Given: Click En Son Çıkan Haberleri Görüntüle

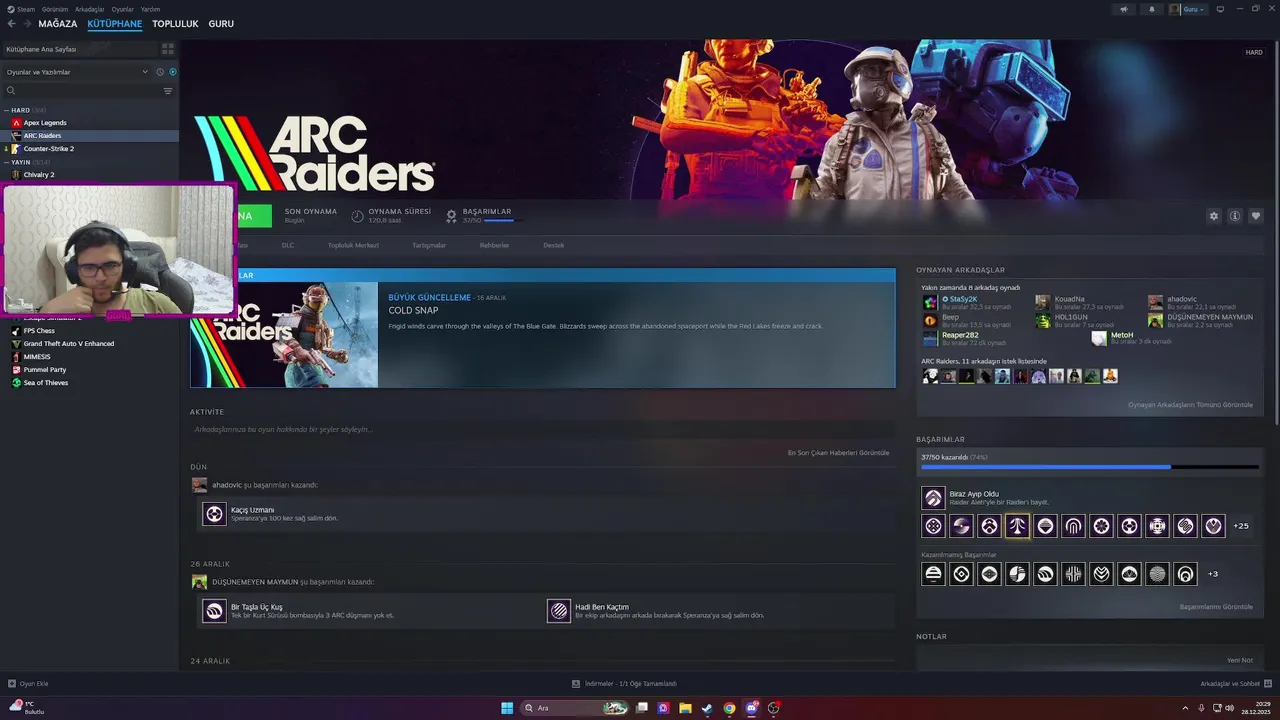Looking at the screenshot, I should (838, 453).
